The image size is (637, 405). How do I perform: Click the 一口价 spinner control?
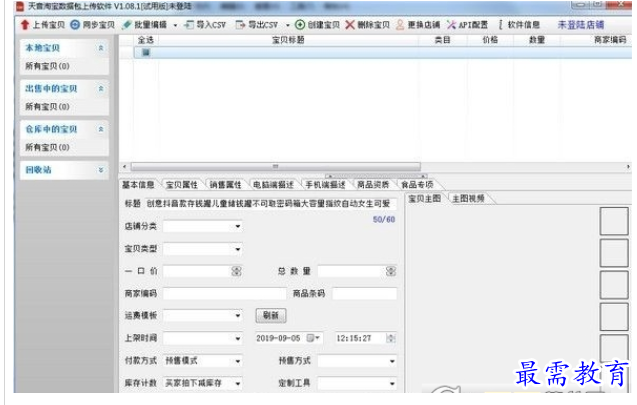(x=236, y=271)
